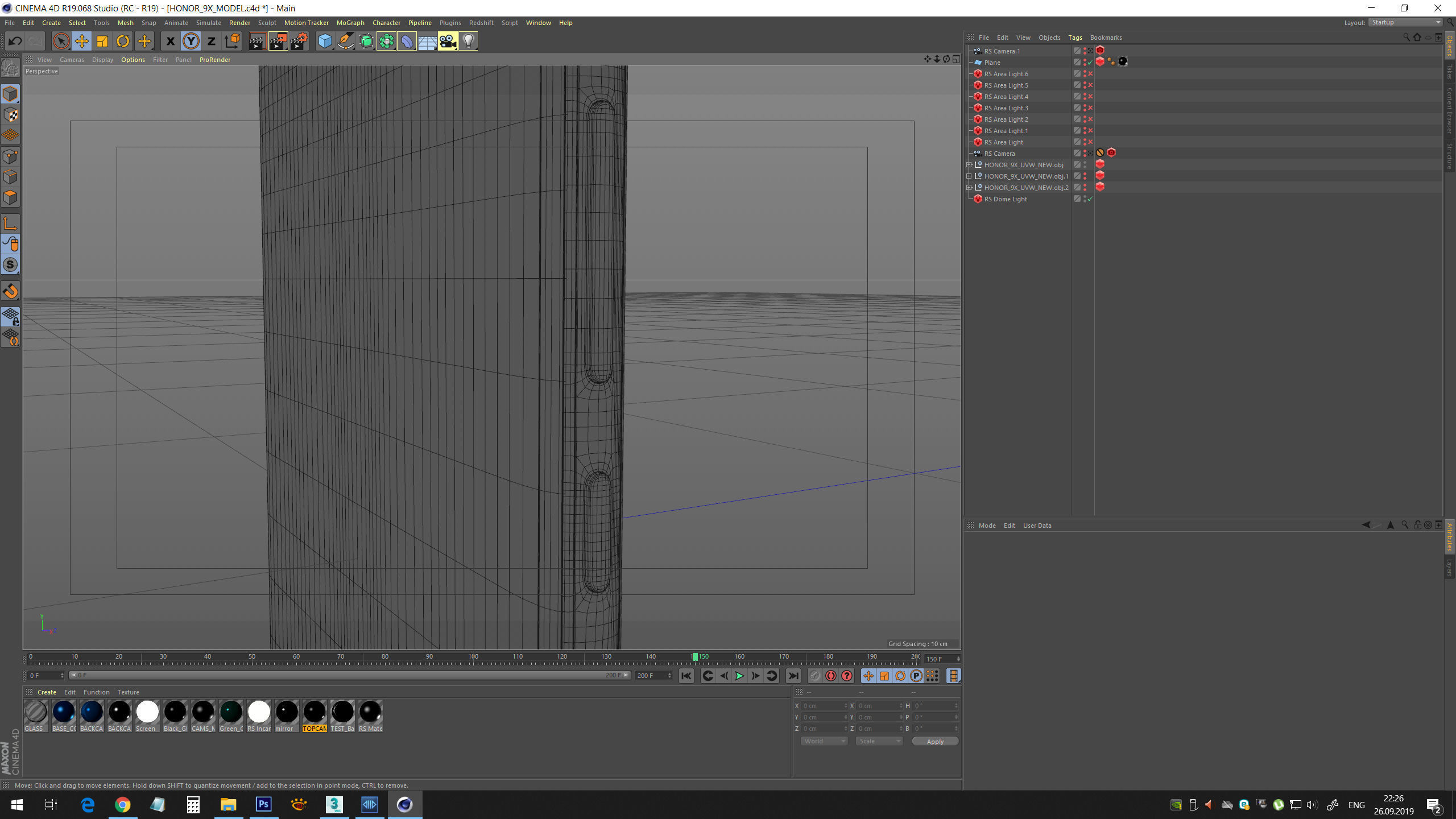Select the Scale tool icon
The width and height of the screenshot is (1456, 819).
tap(102, 41)
